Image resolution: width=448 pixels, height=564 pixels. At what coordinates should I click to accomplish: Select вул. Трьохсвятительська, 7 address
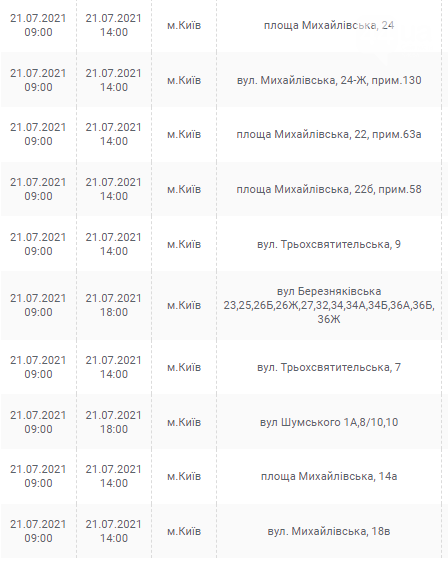point(329,368)
